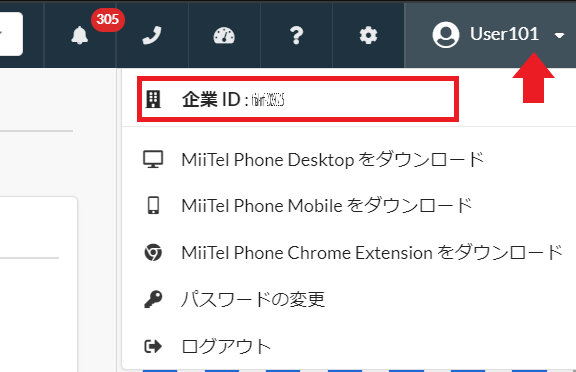Screen dimensions: 576x372
Task: Select パスワードの変更 menu item
Action: point(253,299)
